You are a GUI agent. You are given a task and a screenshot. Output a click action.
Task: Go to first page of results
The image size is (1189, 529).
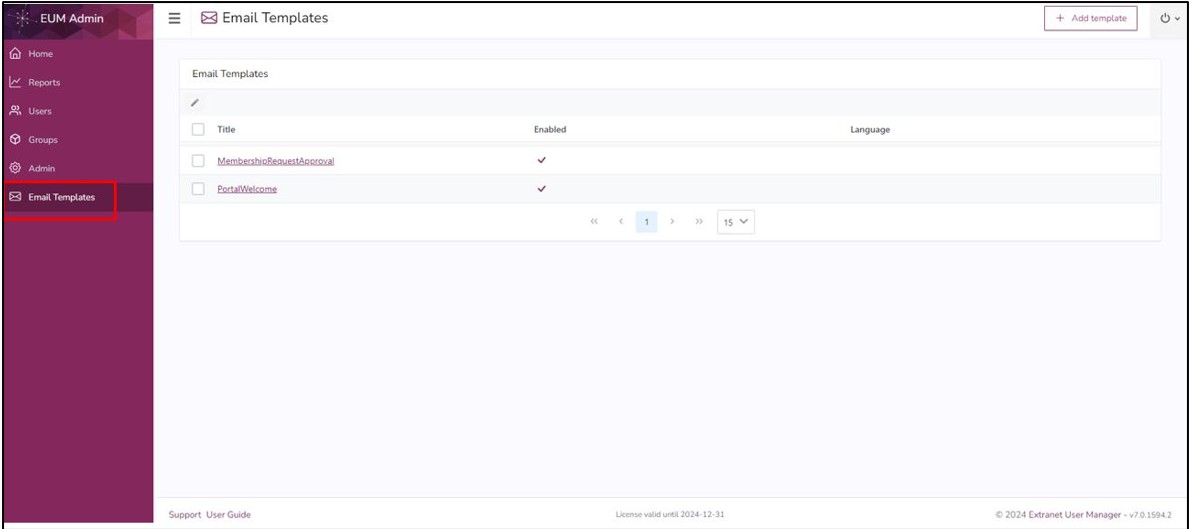click(594, 222)
